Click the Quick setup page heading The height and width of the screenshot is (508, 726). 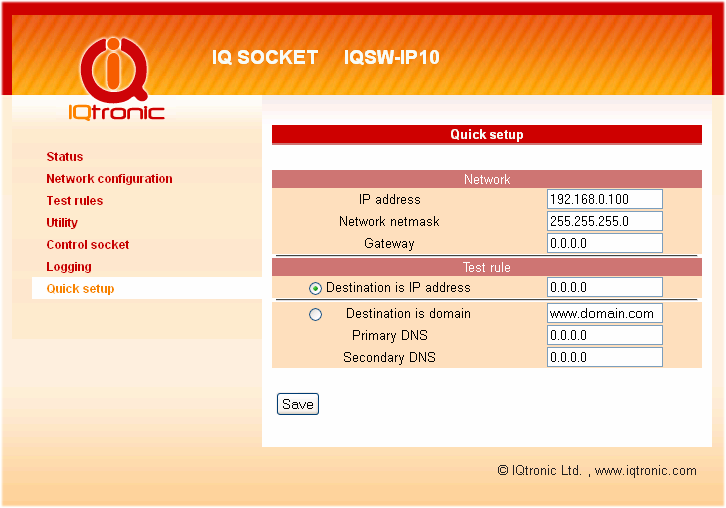tap(487, 135)
